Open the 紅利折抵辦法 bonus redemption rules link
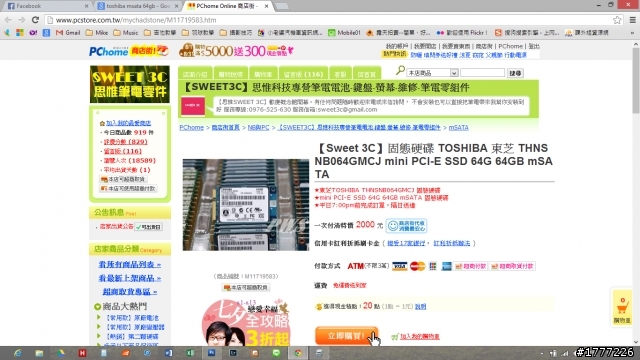This screenshot has width=640, height=360. [x=451, y=243]
